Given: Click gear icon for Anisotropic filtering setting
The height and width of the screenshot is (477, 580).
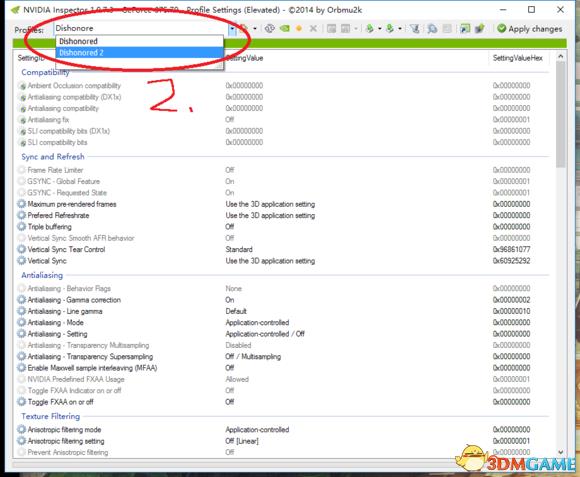Looking at the screenshot, I should click(x=22, y=441).
